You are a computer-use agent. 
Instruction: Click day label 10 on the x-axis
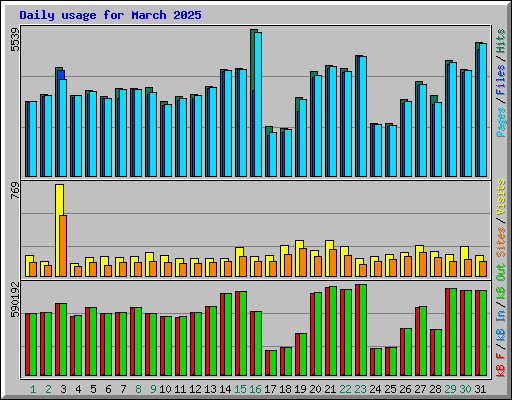[x=165, y=389]
